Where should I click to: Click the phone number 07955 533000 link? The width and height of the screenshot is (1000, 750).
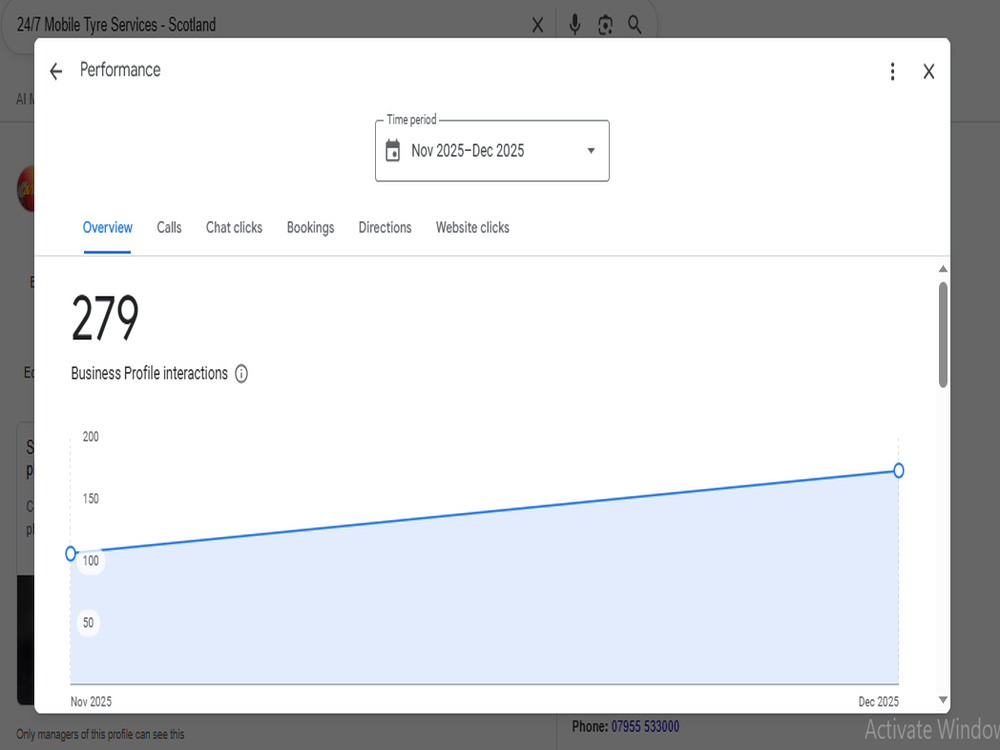pyautogui.click(x=645, y=726)
